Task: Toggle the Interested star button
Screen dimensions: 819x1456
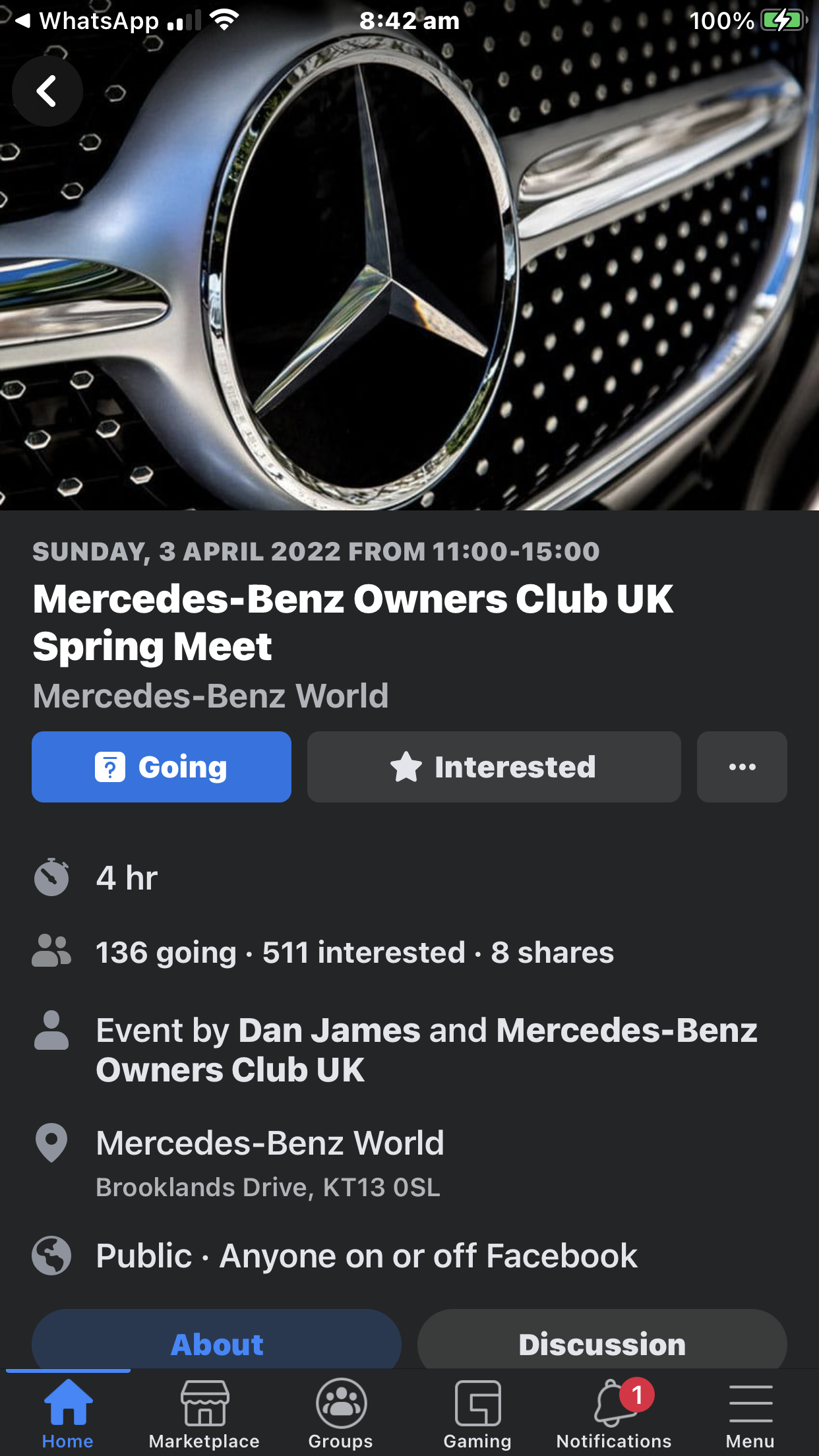Action: (494, 767)
